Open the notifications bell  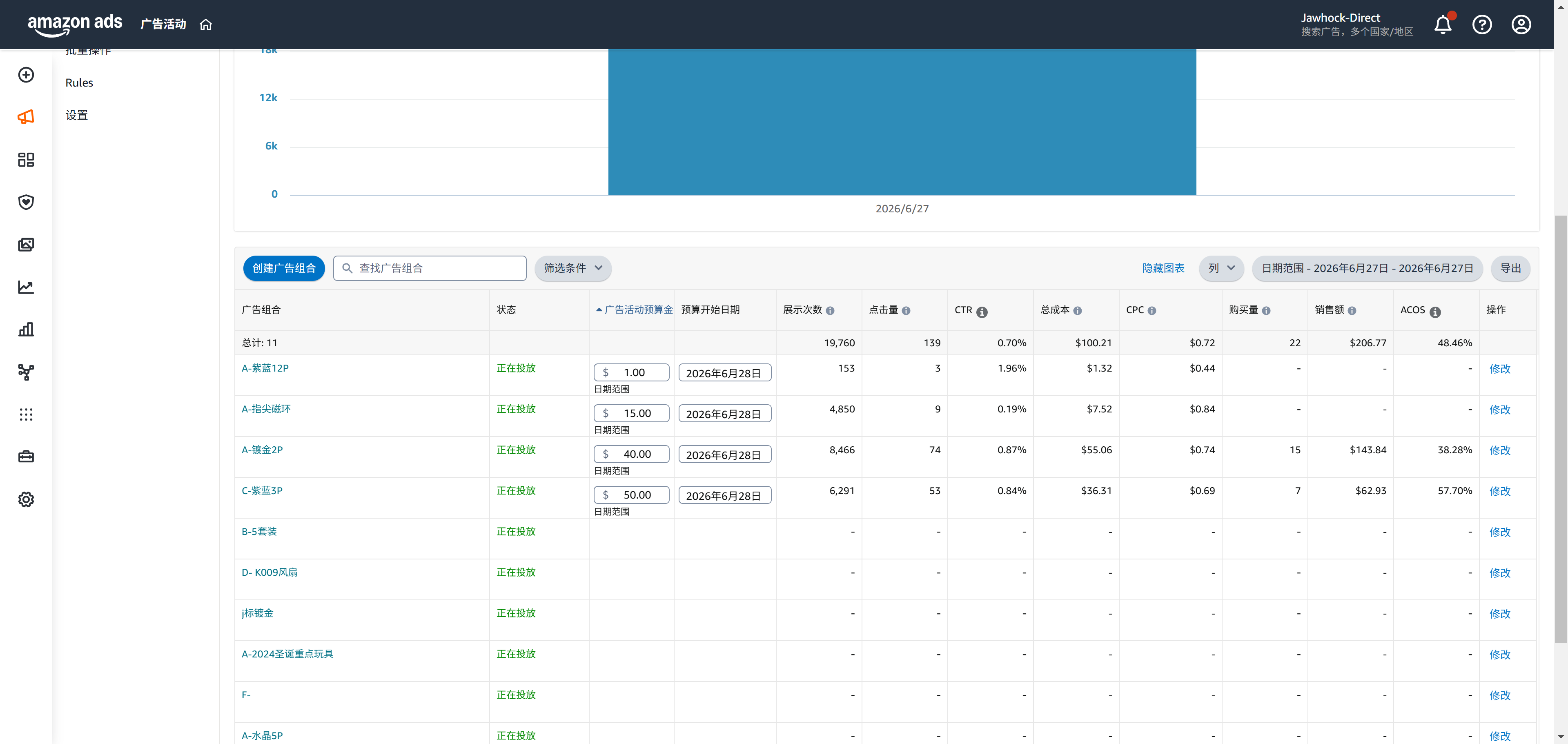(x=1443, y=25)
